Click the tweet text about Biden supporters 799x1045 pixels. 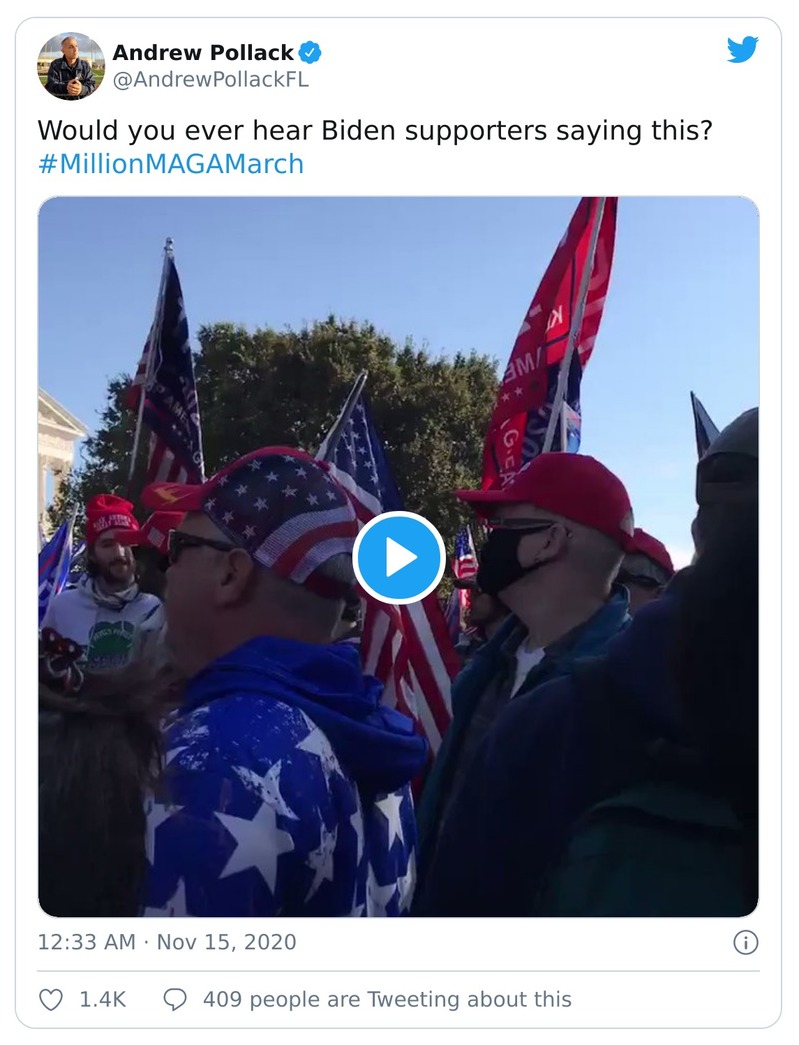coord(375,131)
